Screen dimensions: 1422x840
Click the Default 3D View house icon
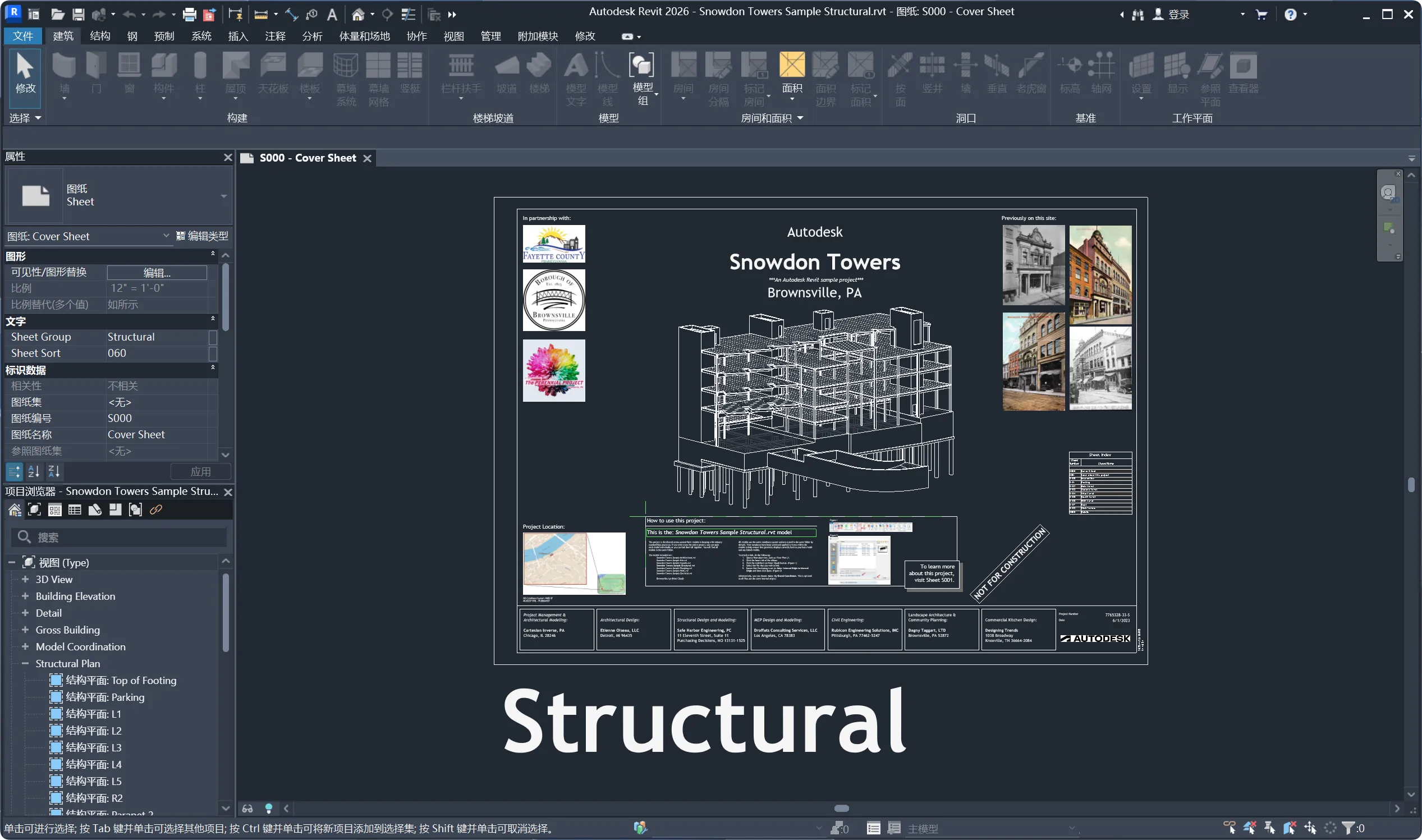click(358, 14)
